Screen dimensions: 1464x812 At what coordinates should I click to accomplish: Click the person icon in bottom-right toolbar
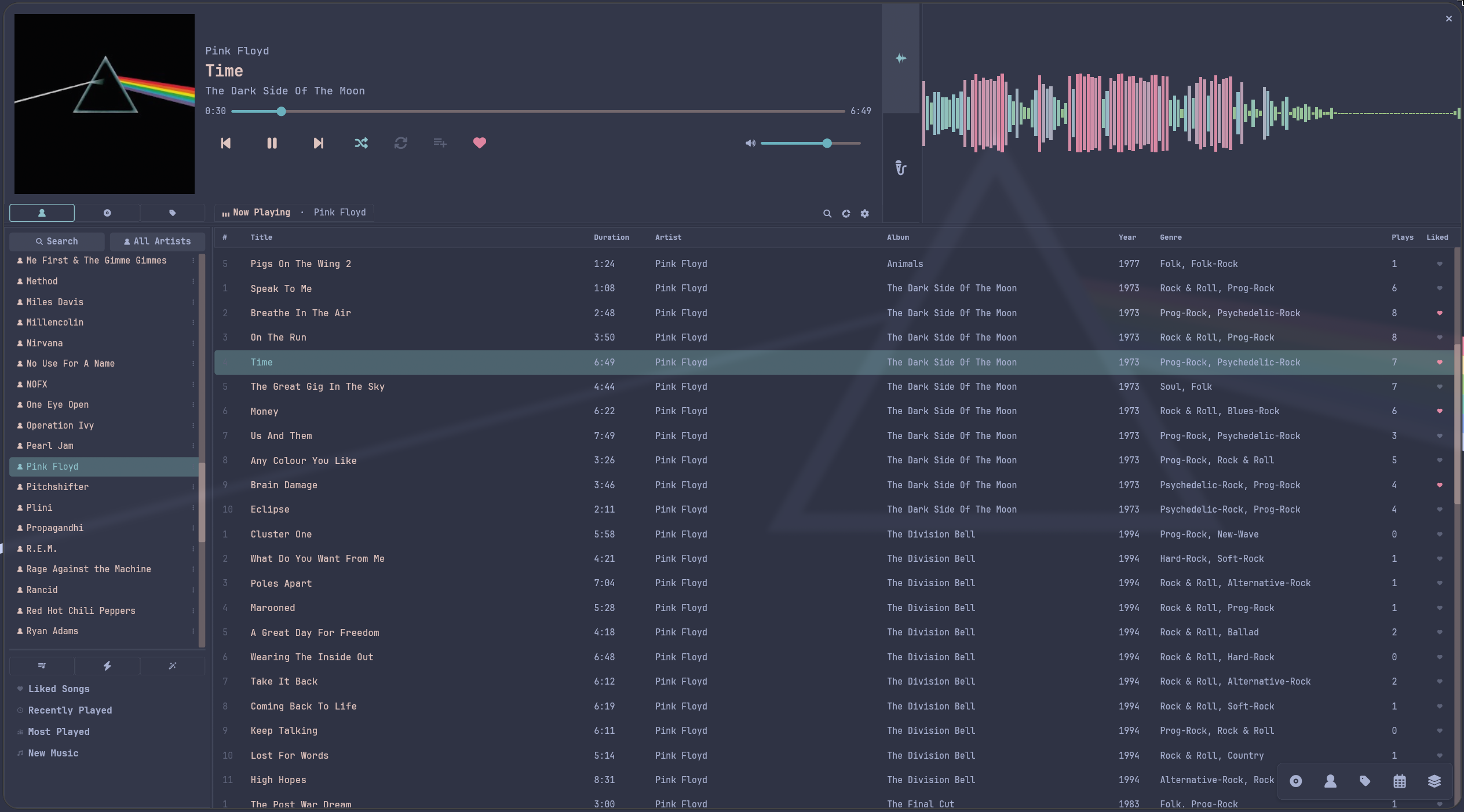point(1331,781)
